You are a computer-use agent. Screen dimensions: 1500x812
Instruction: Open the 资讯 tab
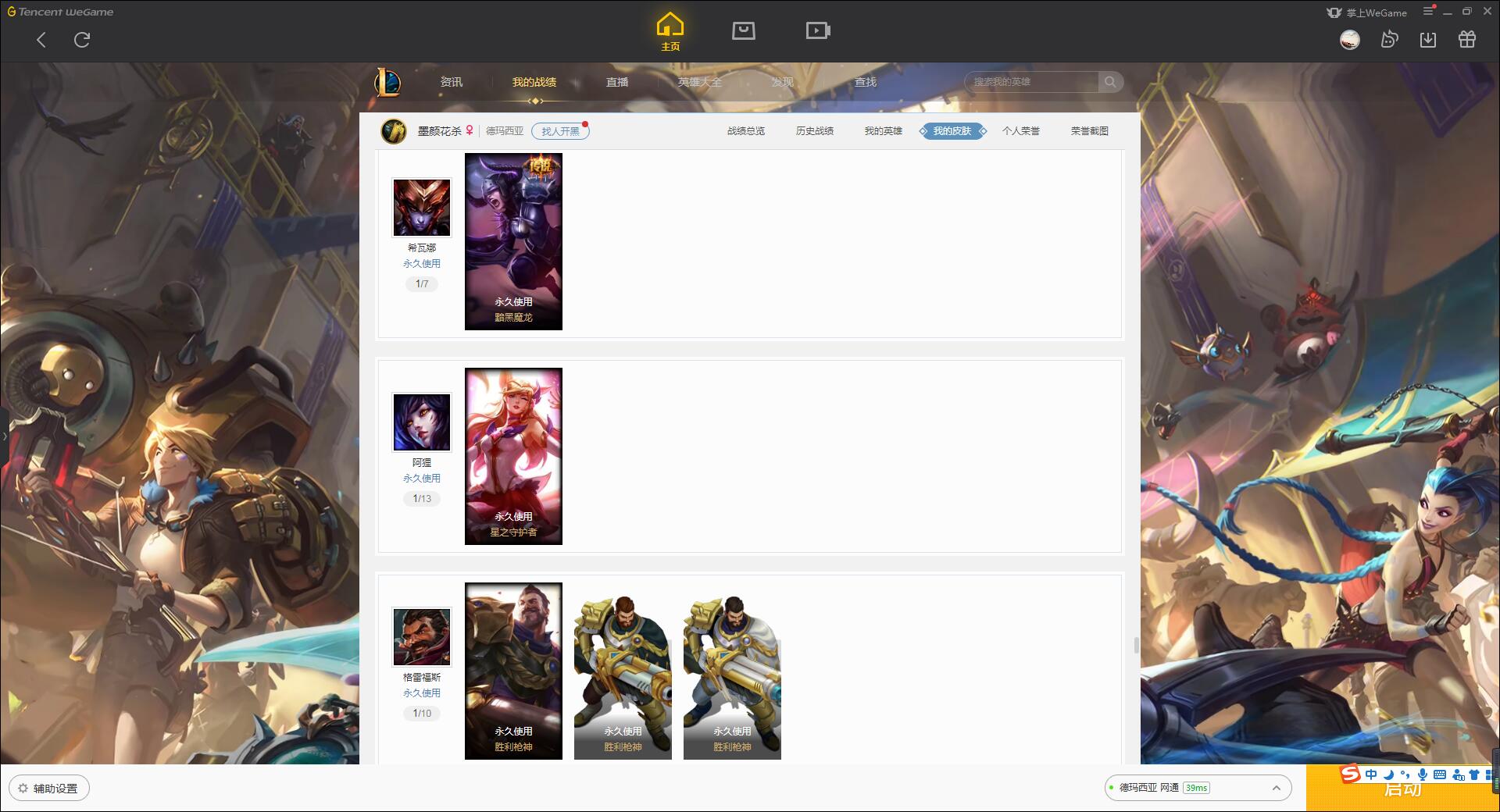[451, 82]
